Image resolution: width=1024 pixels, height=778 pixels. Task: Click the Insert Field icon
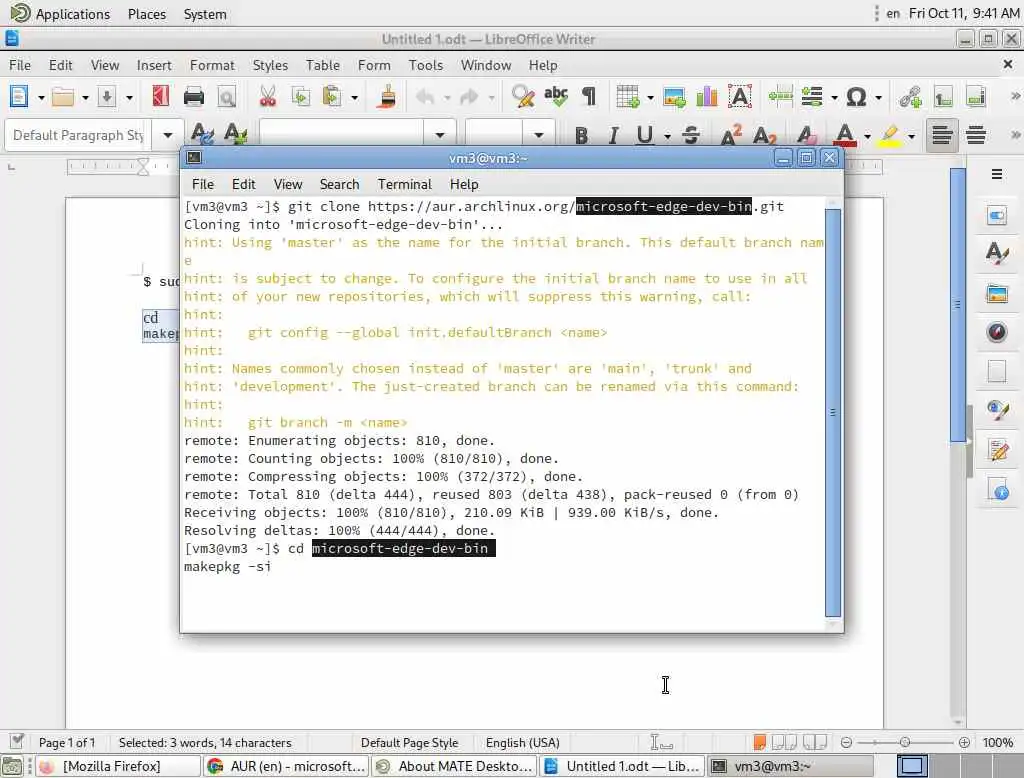[x=812, y=97]
